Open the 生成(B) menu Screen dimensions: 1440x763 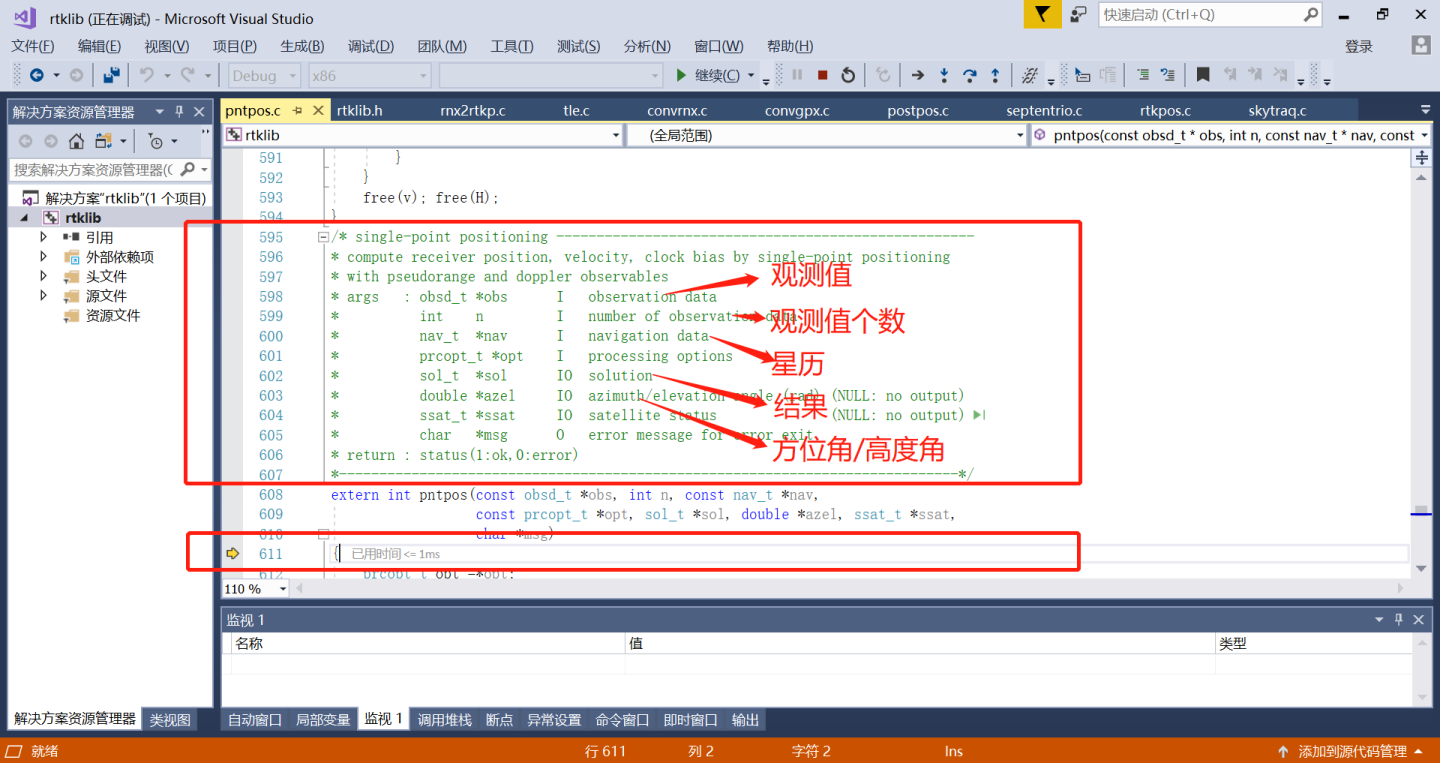pos(302,46)
